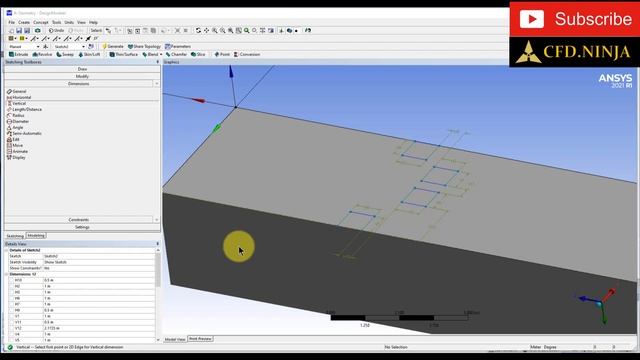Choose the Semi-Automatic dimension tool
Screen dimensions: 640x360
click(24, 133)
